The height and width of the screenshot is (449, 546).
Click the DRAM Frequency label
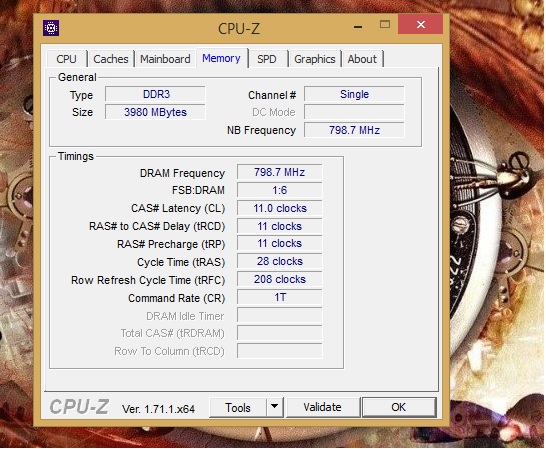182,173
